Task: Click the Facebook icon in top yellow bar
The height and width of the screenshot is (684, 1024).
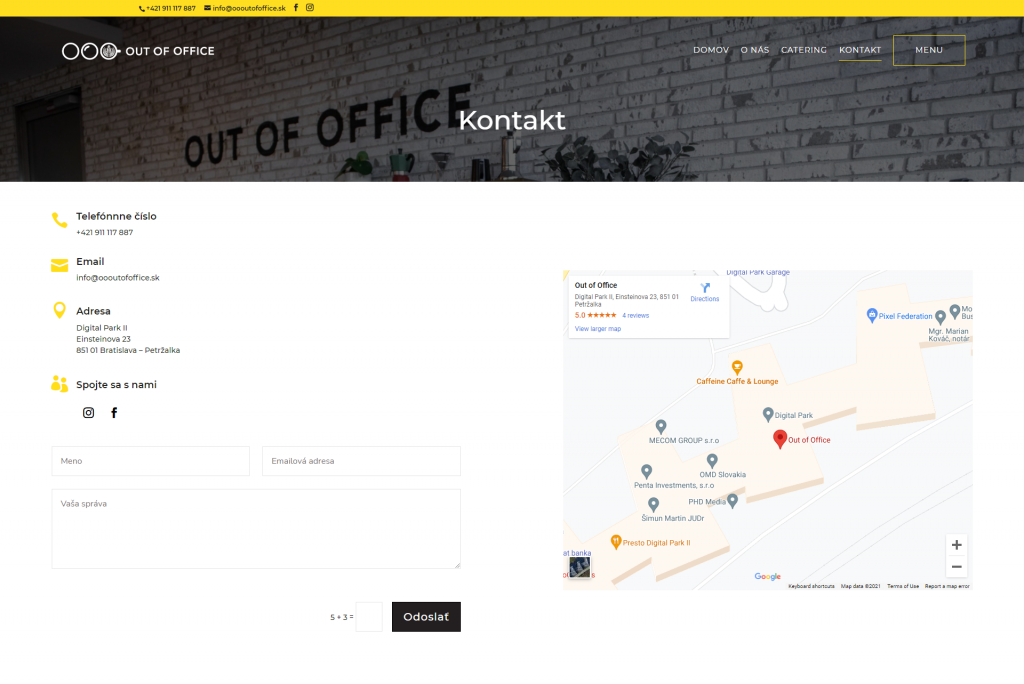Action: (x=296, y=8)
